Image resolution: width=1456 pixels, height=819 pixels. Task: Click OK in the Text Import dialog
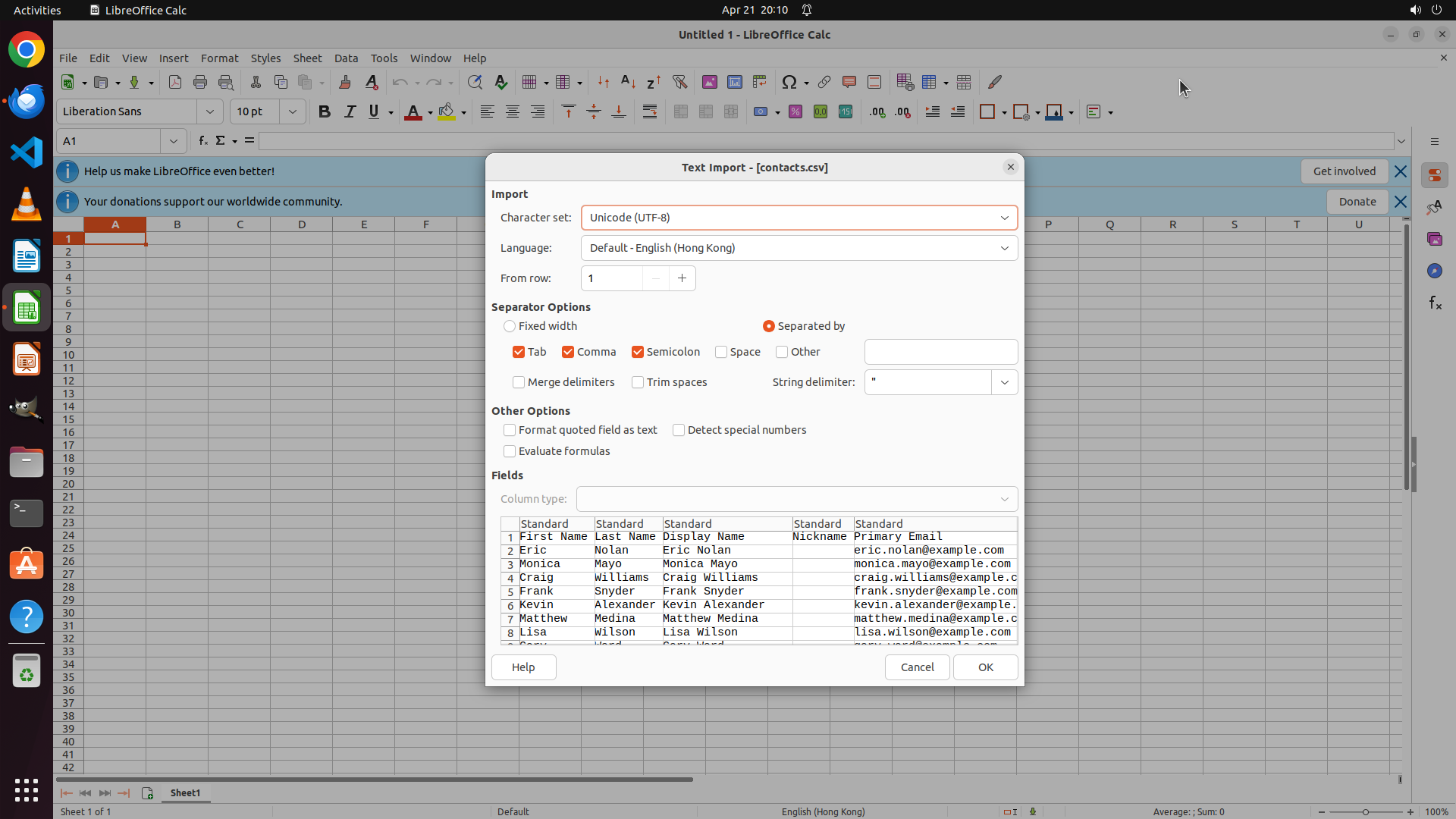click(985, 667)
